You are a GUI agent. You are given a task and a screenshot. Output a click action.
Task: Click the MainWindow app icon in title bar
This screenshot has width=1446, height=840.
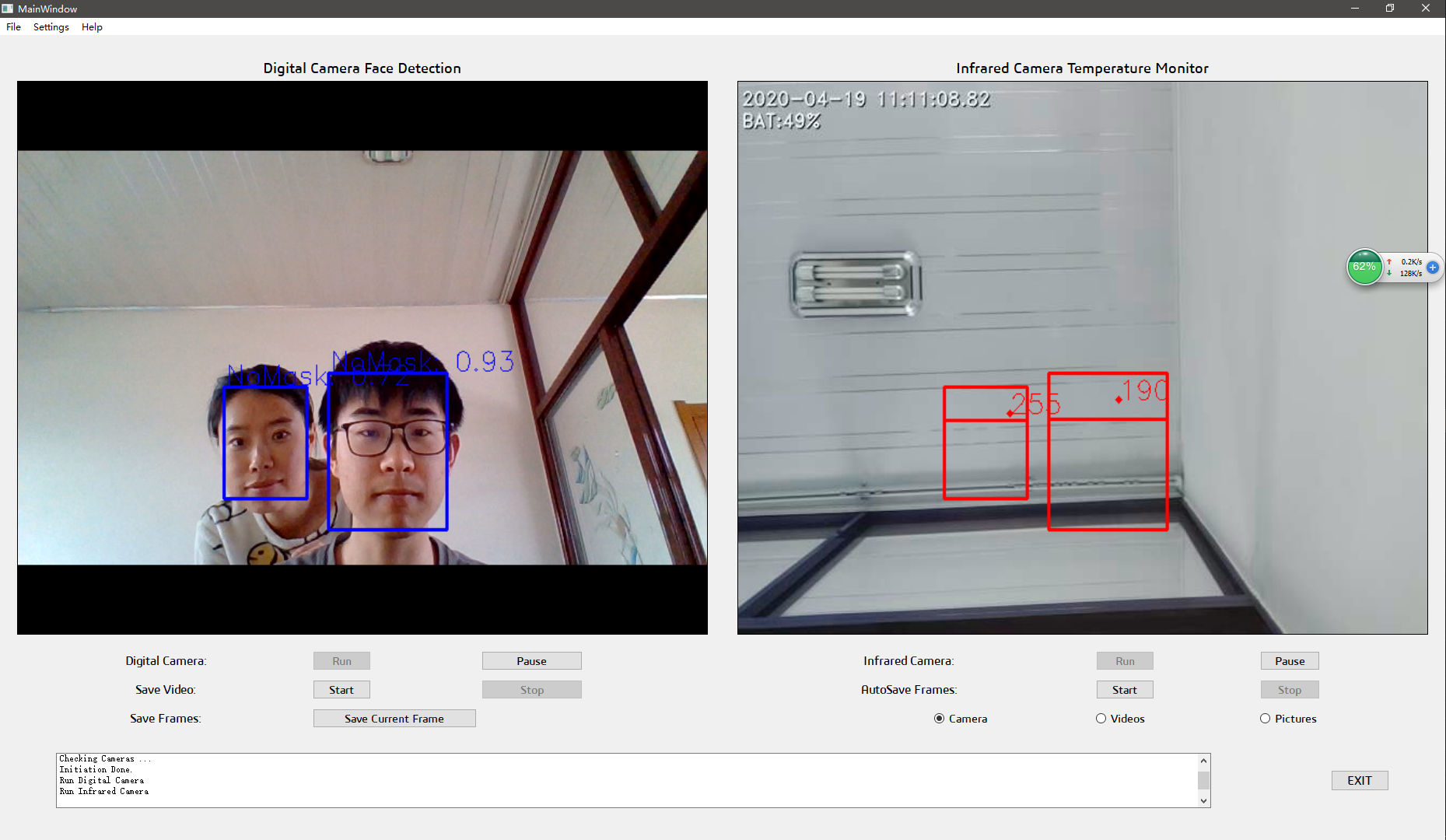coord(8,9)
